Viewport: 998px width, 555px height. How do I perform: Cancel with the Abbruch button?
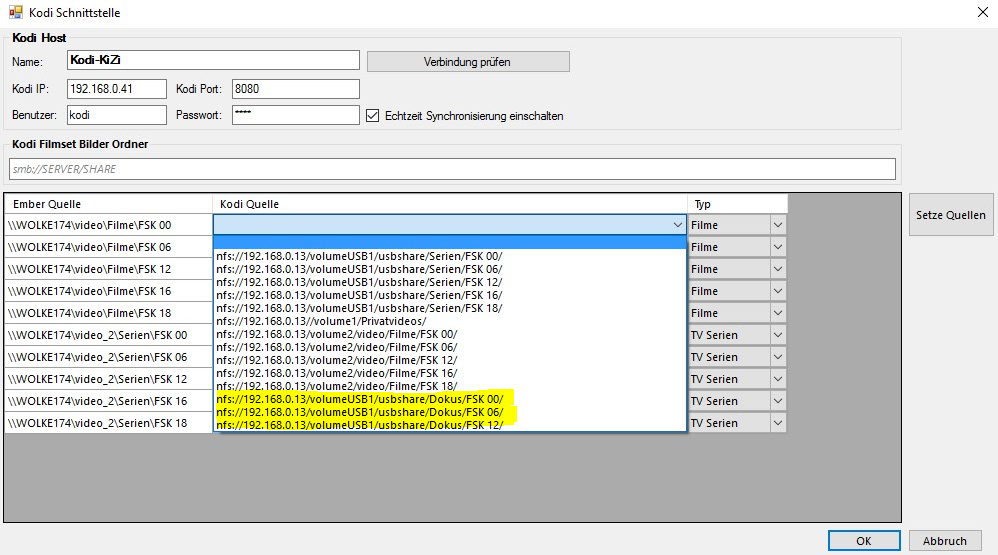click(945, 541)
